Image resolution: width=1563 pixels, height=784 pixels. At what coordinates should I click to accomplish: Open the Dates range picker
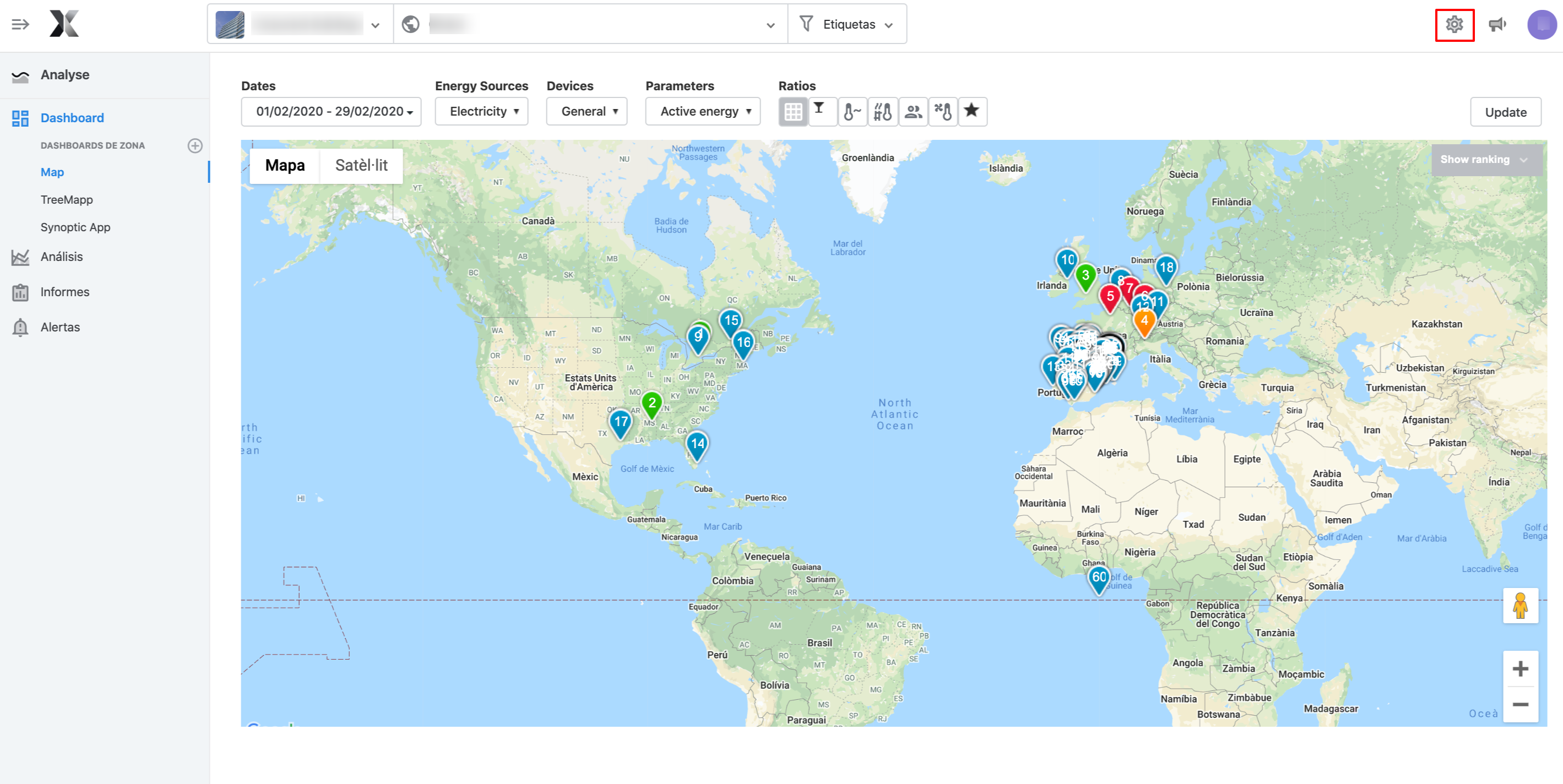coord(332,112)
